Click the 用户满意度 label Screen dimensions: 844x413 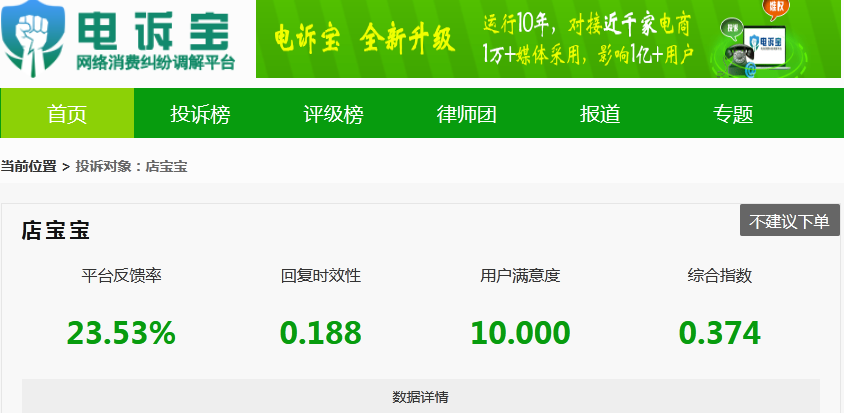tap(520, 276)
